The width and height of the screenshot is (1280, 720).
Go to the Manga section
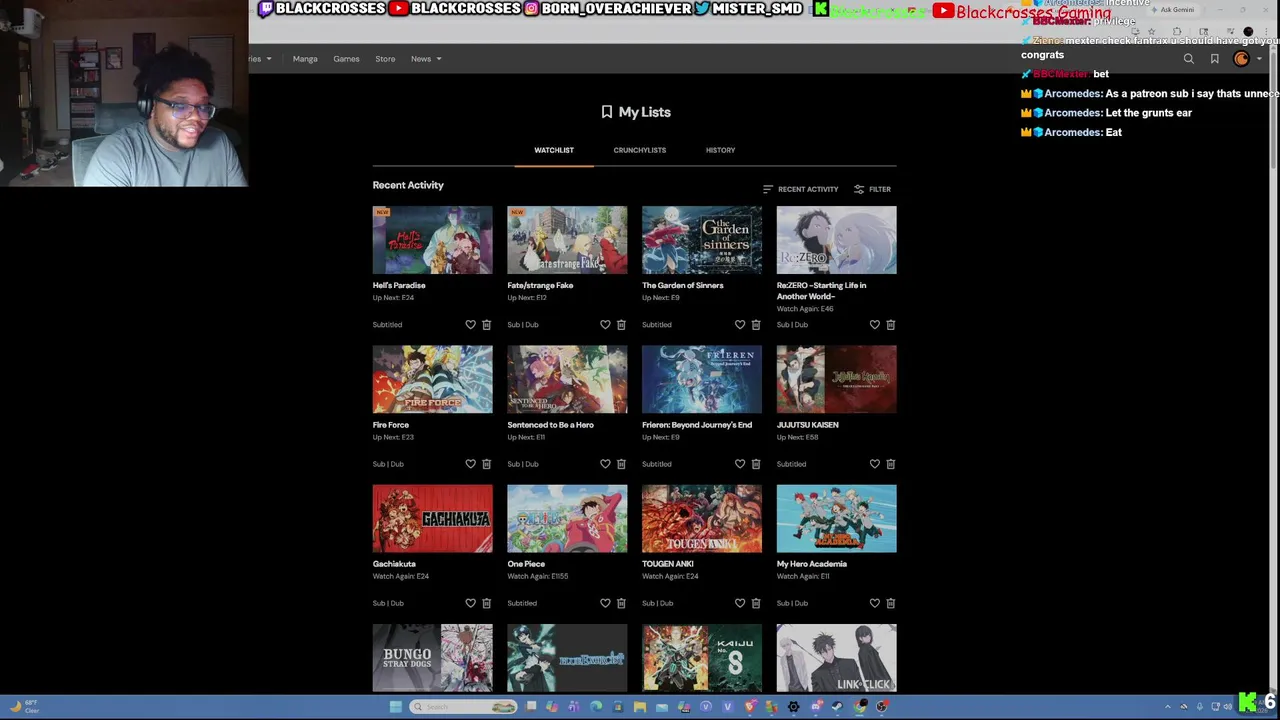tap(305, 59)
